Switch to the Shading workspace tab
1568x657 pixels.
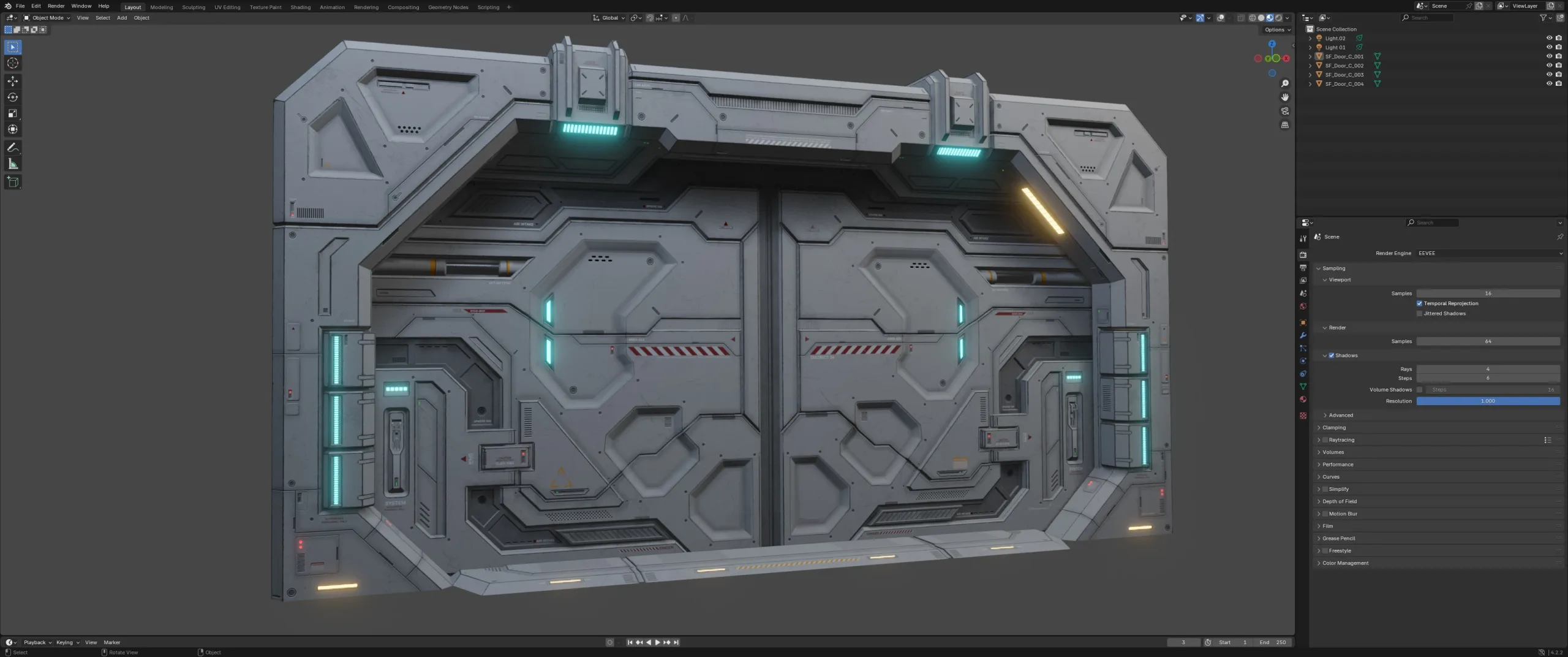(301, 7)
